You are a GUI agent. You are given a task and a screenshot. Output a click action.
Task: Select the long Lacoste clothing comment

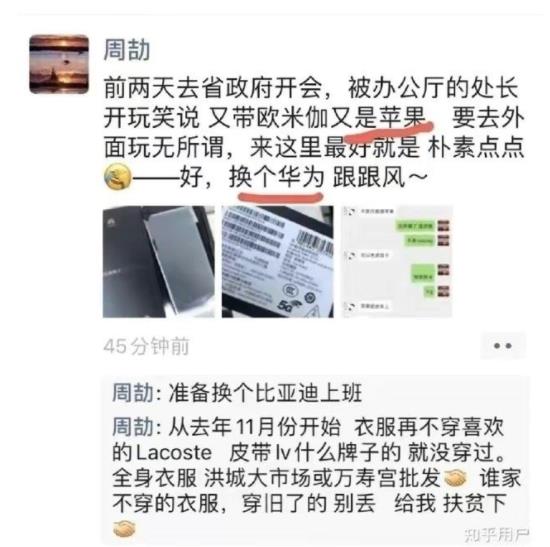click(x=317, y=478)
